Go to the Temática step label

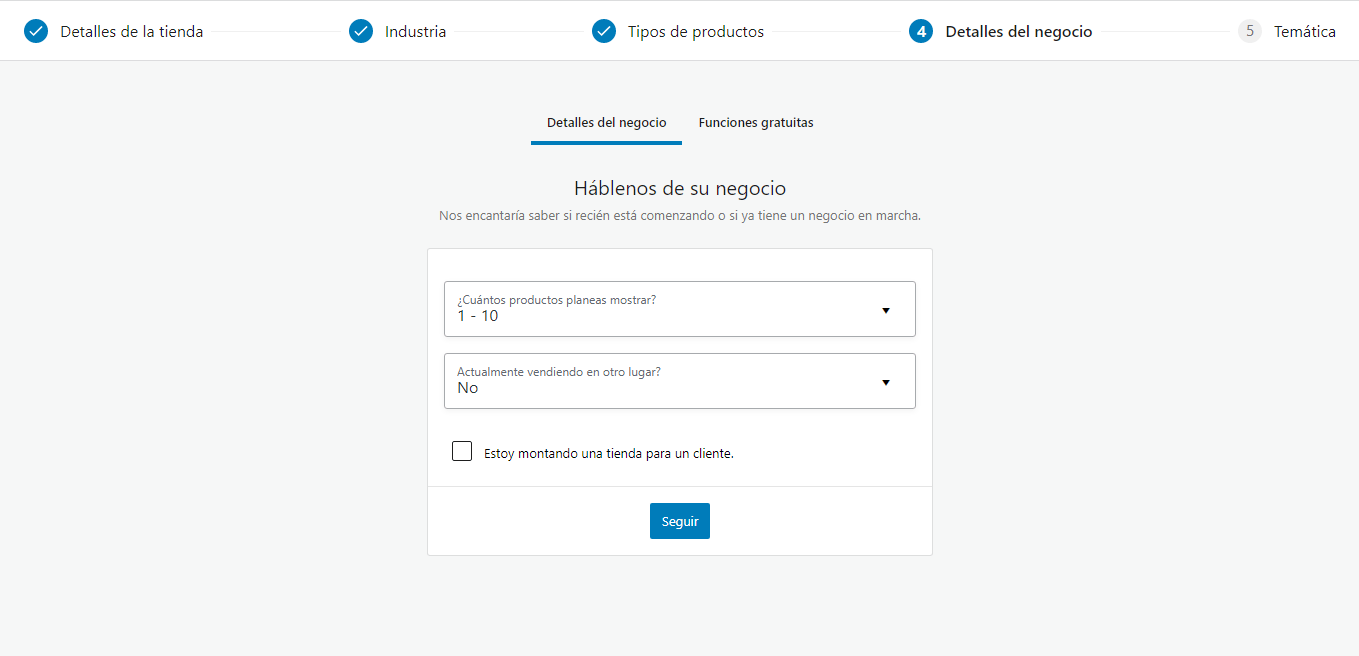1304,32
